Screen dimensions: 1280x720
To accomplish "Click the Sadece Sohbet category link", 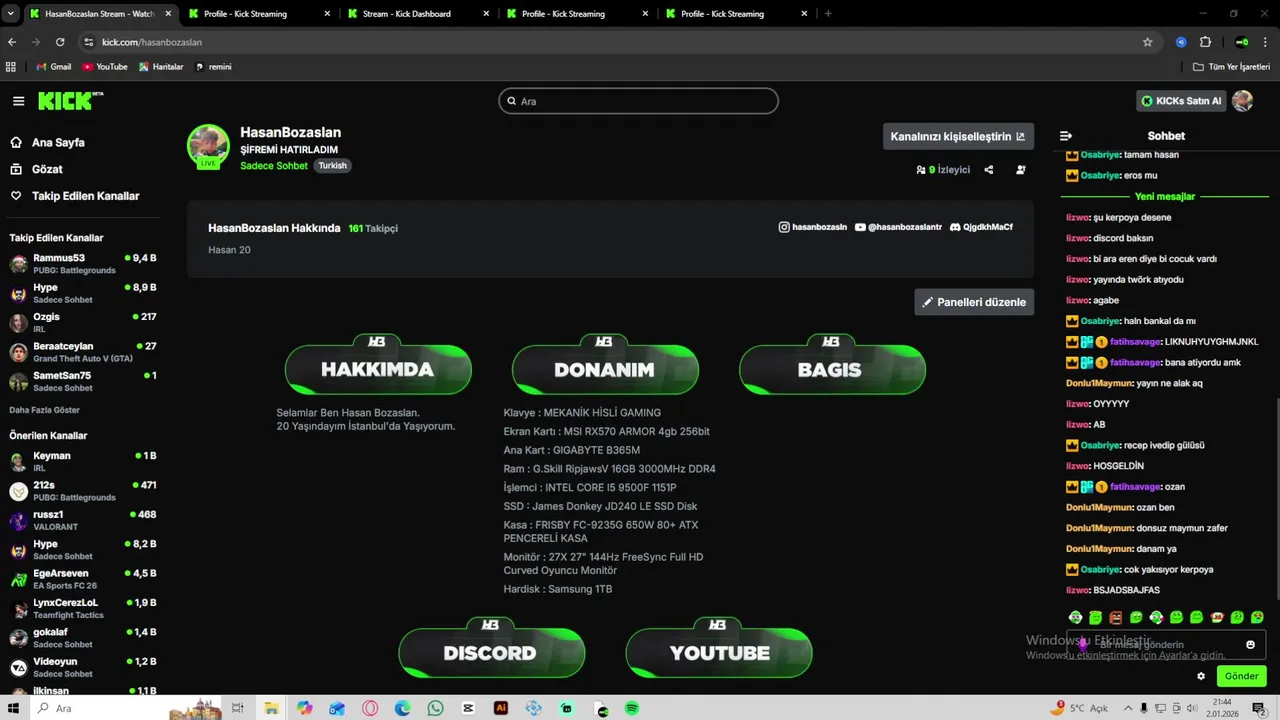I will click(x=274, y=166).
